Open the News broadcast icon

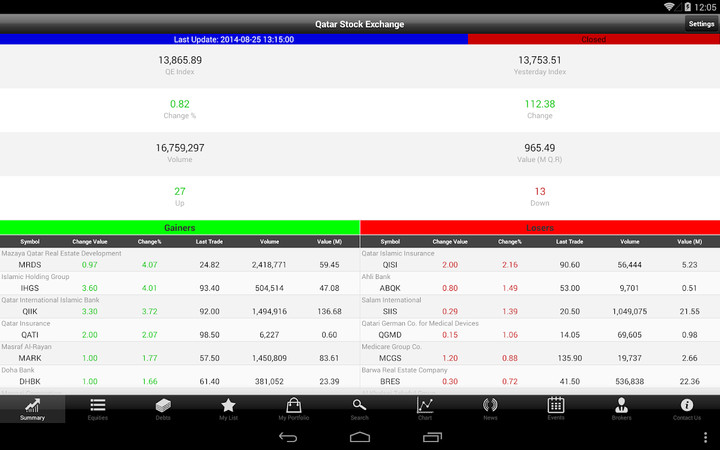pos(490,405)
